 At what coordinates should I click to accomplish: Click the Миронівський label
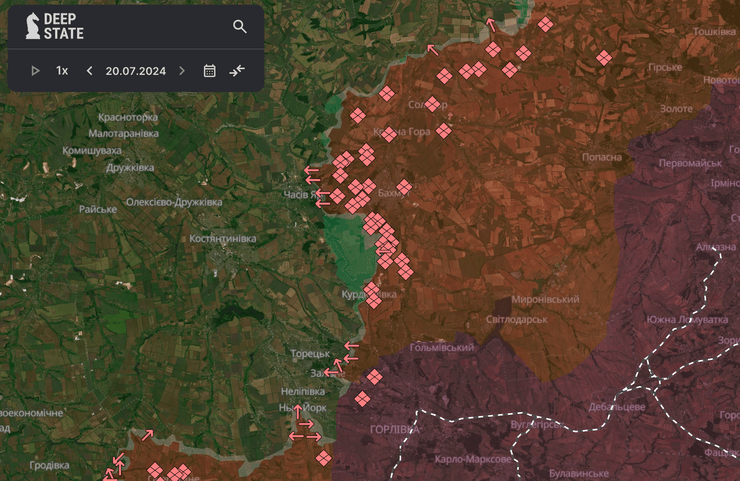point(545,299)
